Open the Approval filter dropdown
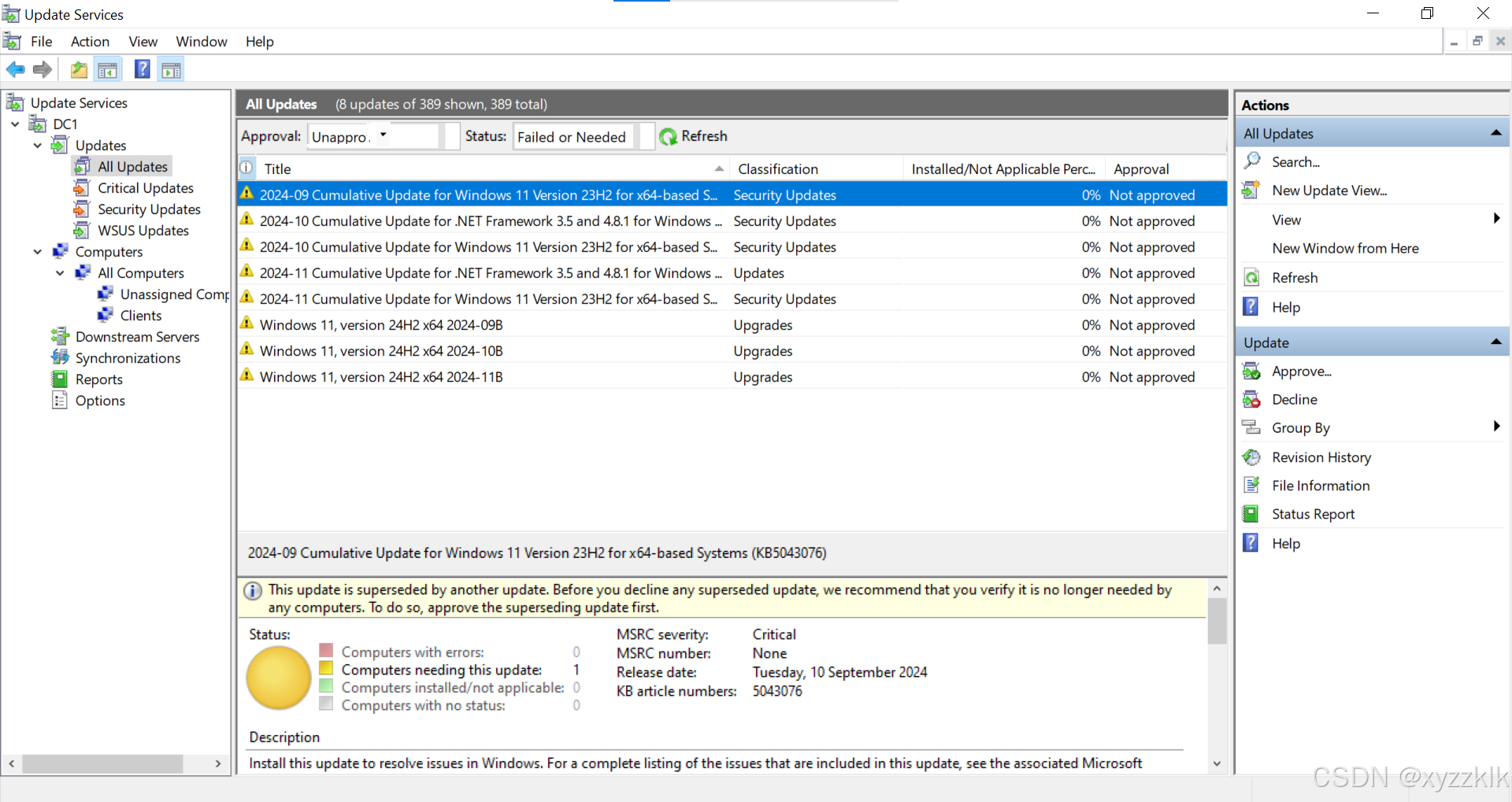Viewport: 1512px width, 802px height. click(x=383, y=135)
